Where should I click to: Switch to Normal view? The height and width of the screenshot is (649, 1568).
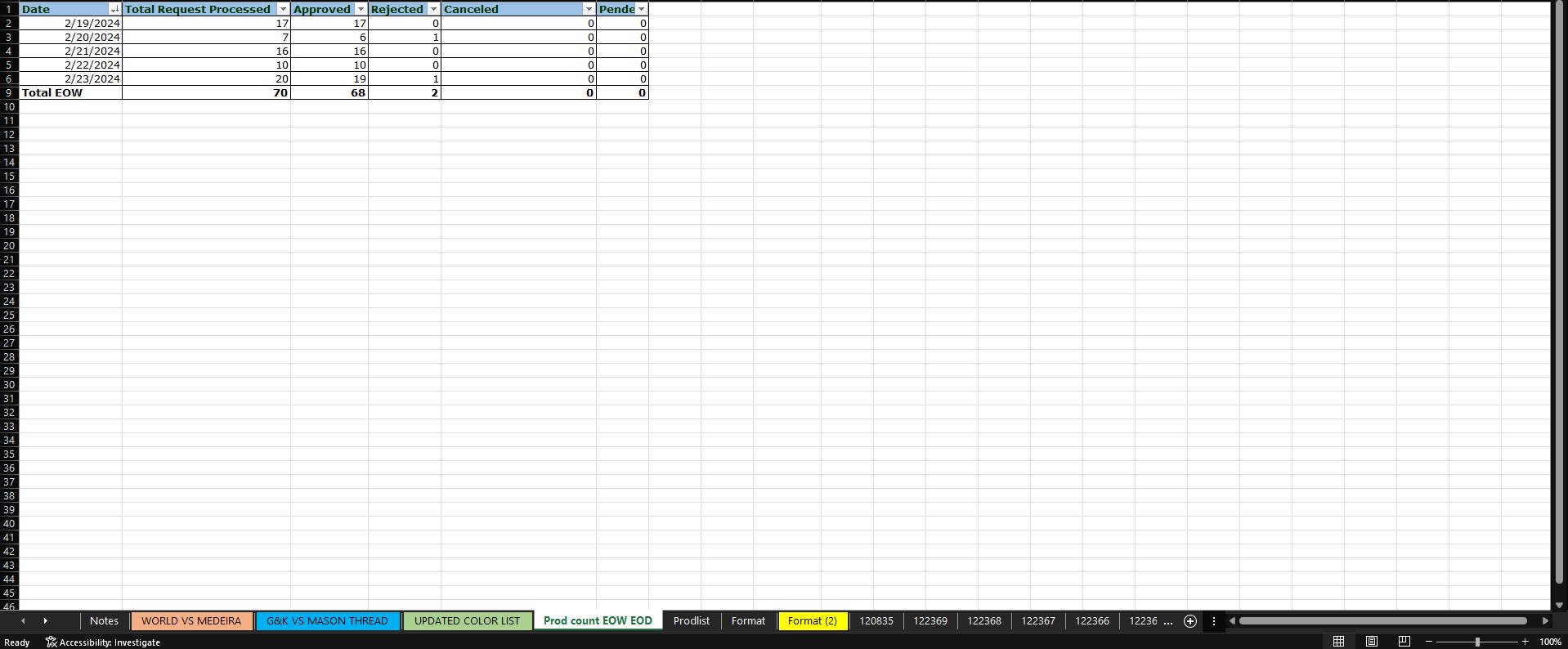click(x=1338, y=642)
